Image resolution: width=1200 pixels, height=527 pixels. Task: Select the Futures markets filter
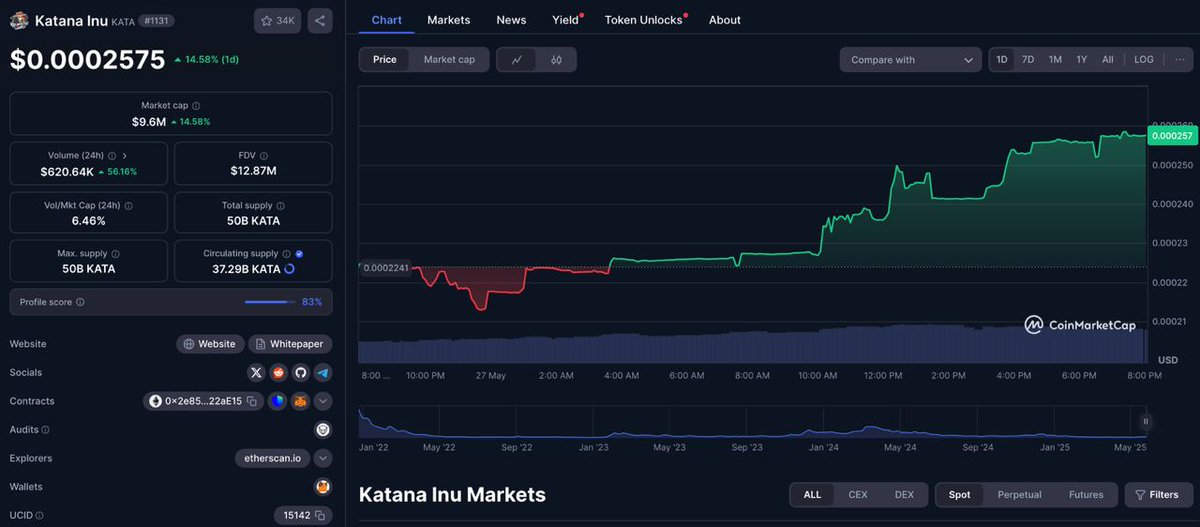1086,495
